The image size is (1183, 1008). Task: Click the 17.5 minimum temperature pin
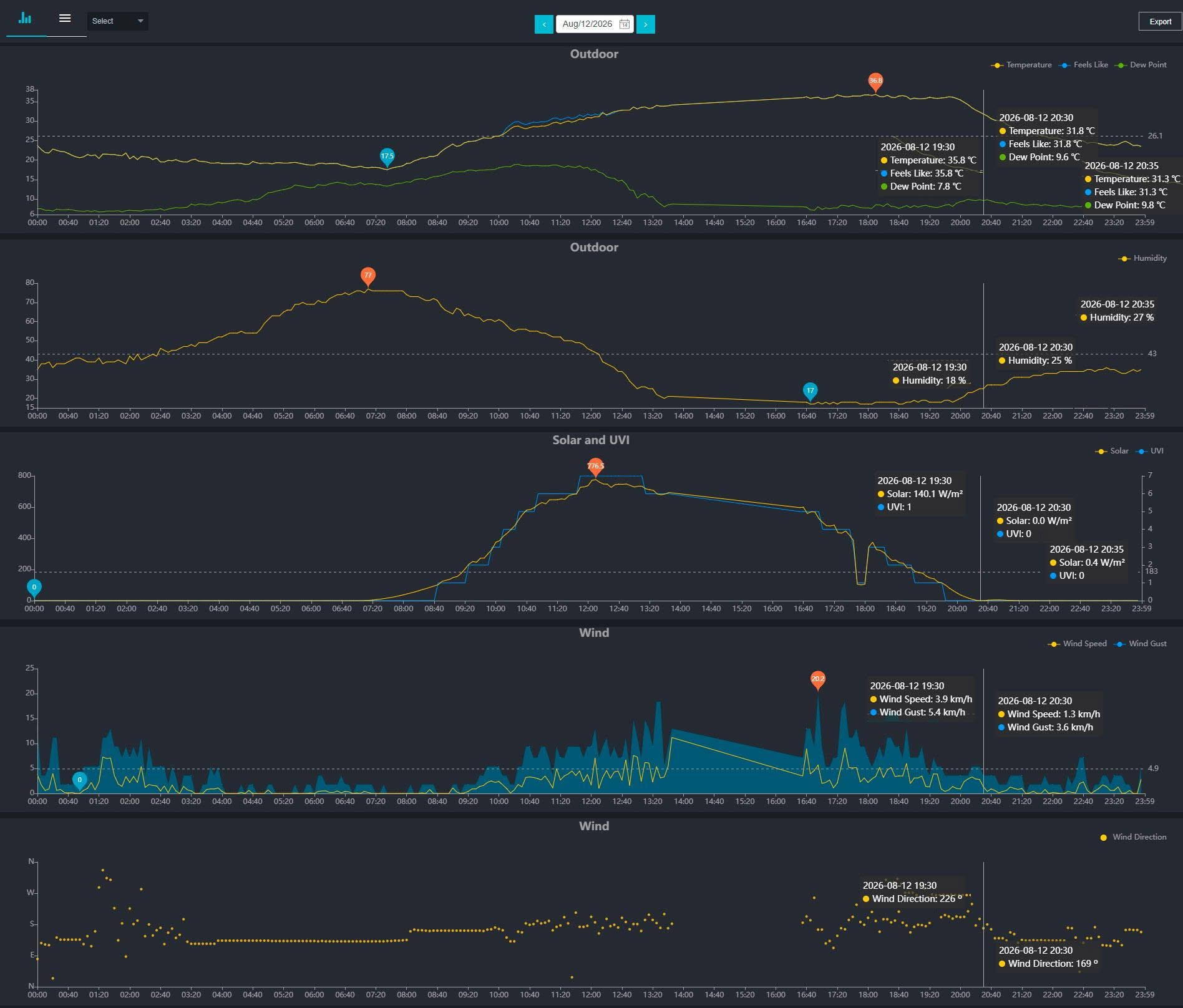(387, 157)
